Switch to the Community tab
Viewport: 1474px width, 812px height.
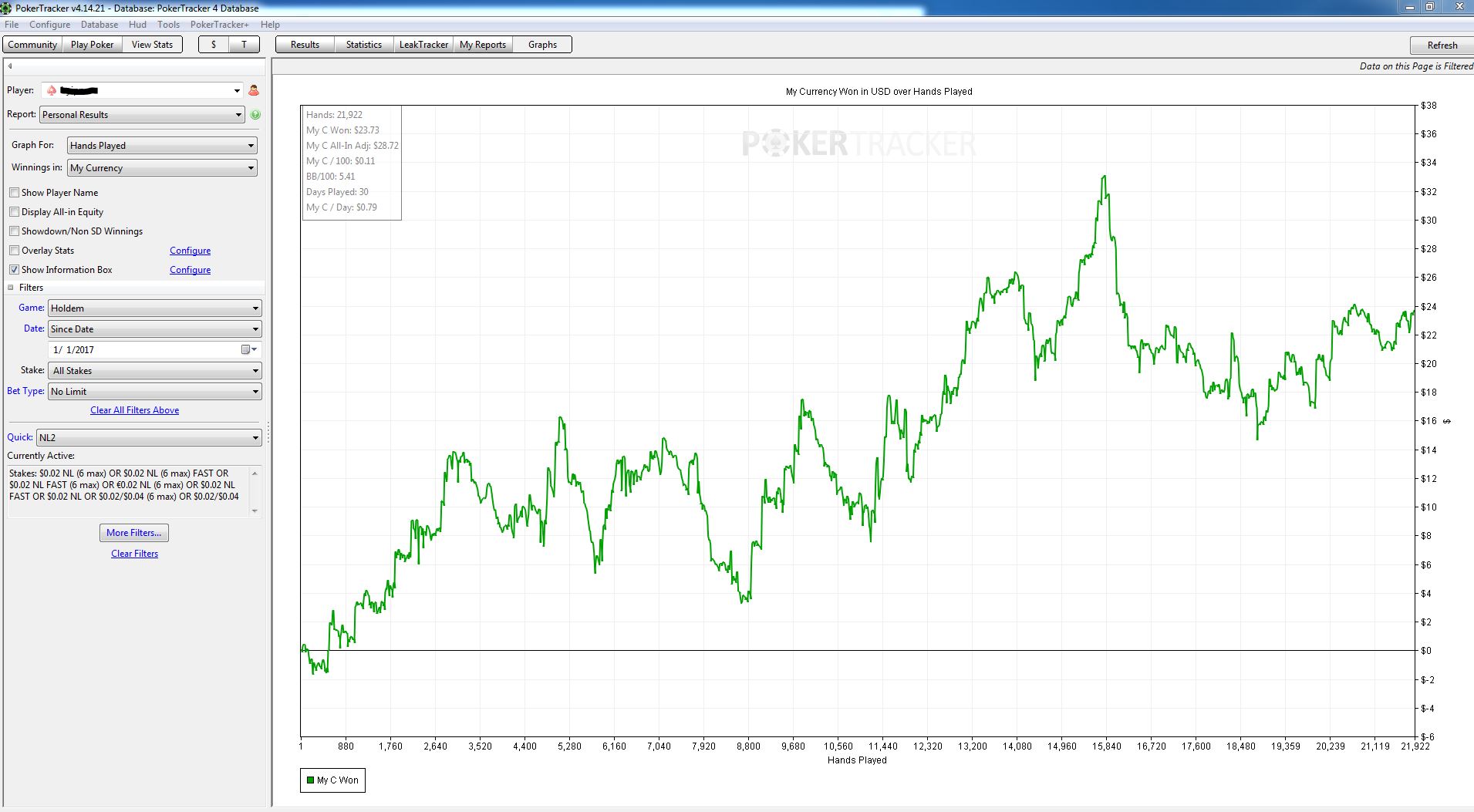32,45
